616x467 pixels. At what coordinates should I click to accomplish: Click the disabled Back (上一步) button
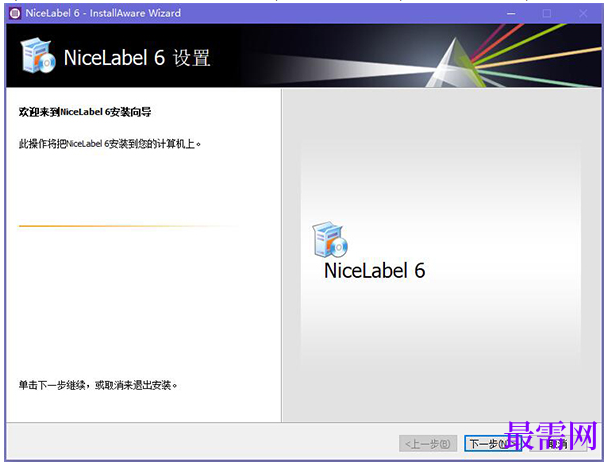click(x=428, y=444)
